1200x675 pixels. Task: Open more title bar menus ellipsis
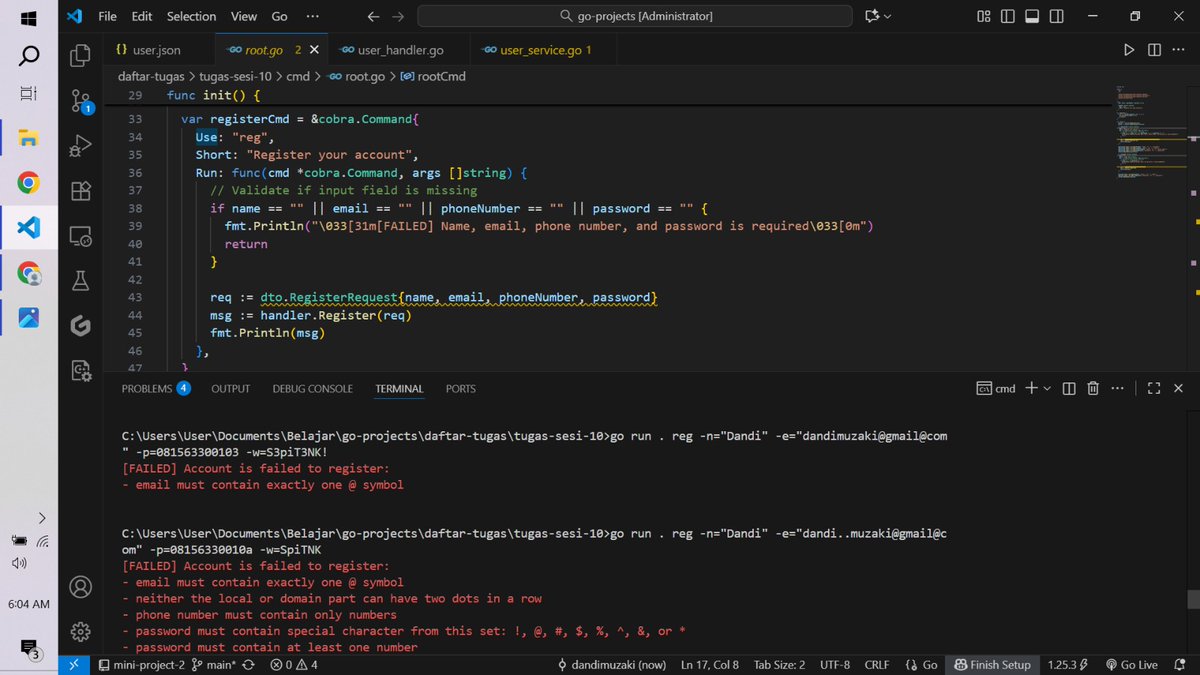click(313, 16)
